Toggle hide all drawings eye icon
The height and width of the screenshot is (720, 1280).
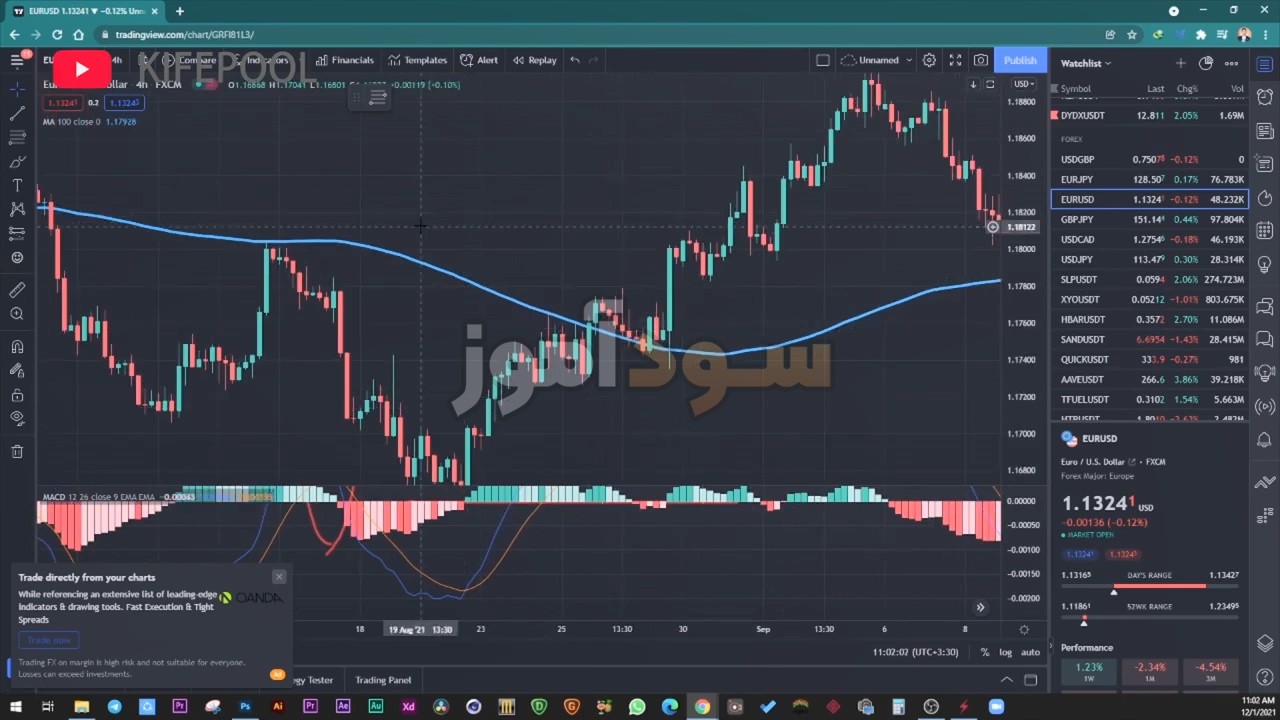(17, 419)
